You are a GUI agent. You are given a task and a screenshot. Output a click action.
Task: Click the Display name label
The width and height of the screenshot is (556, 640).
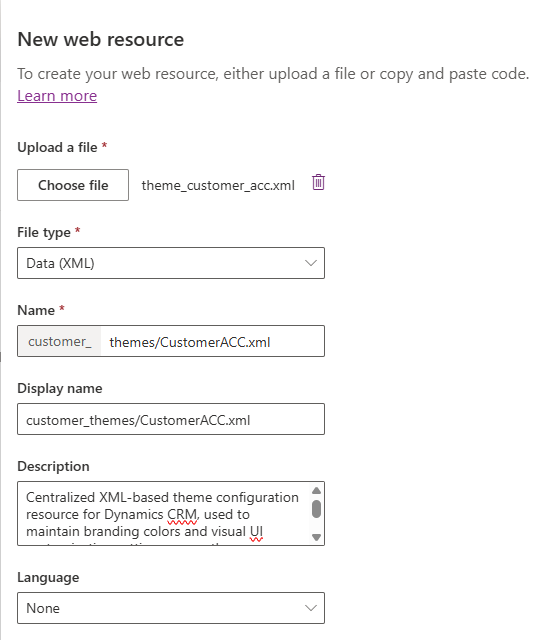pyautogui.click(x=60, y=388)
